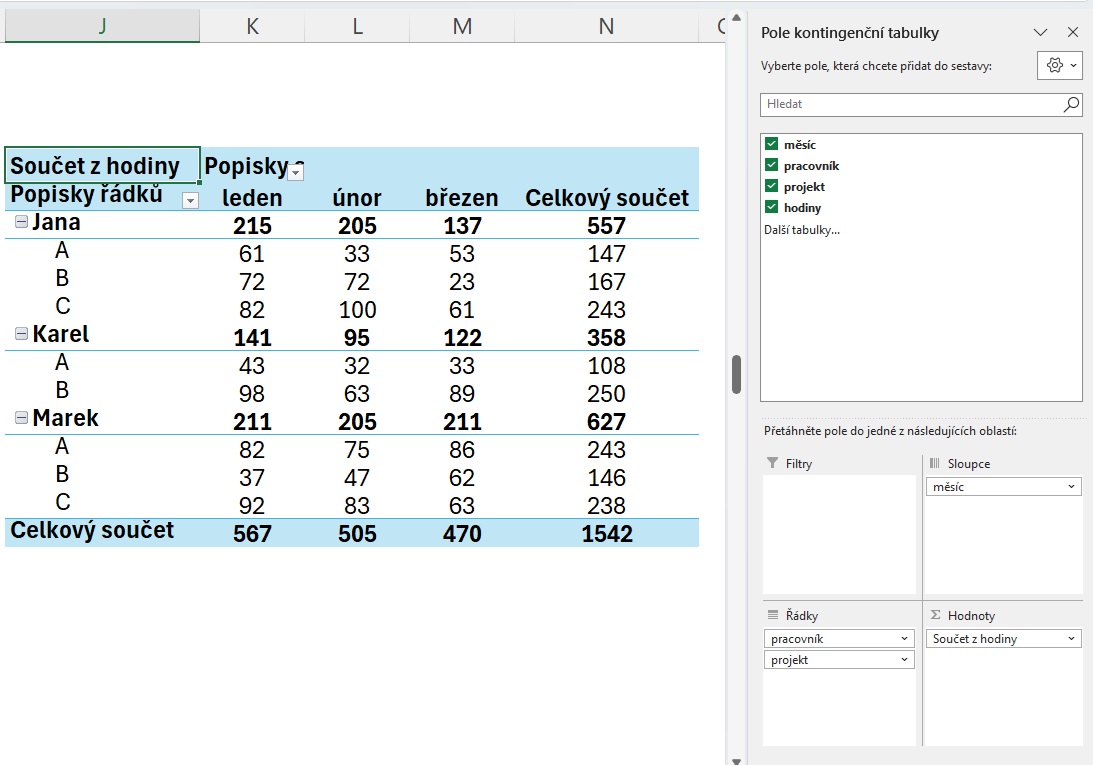
Task: Open the měsíc dropdown in Sloupce area
Action: 1072,487
